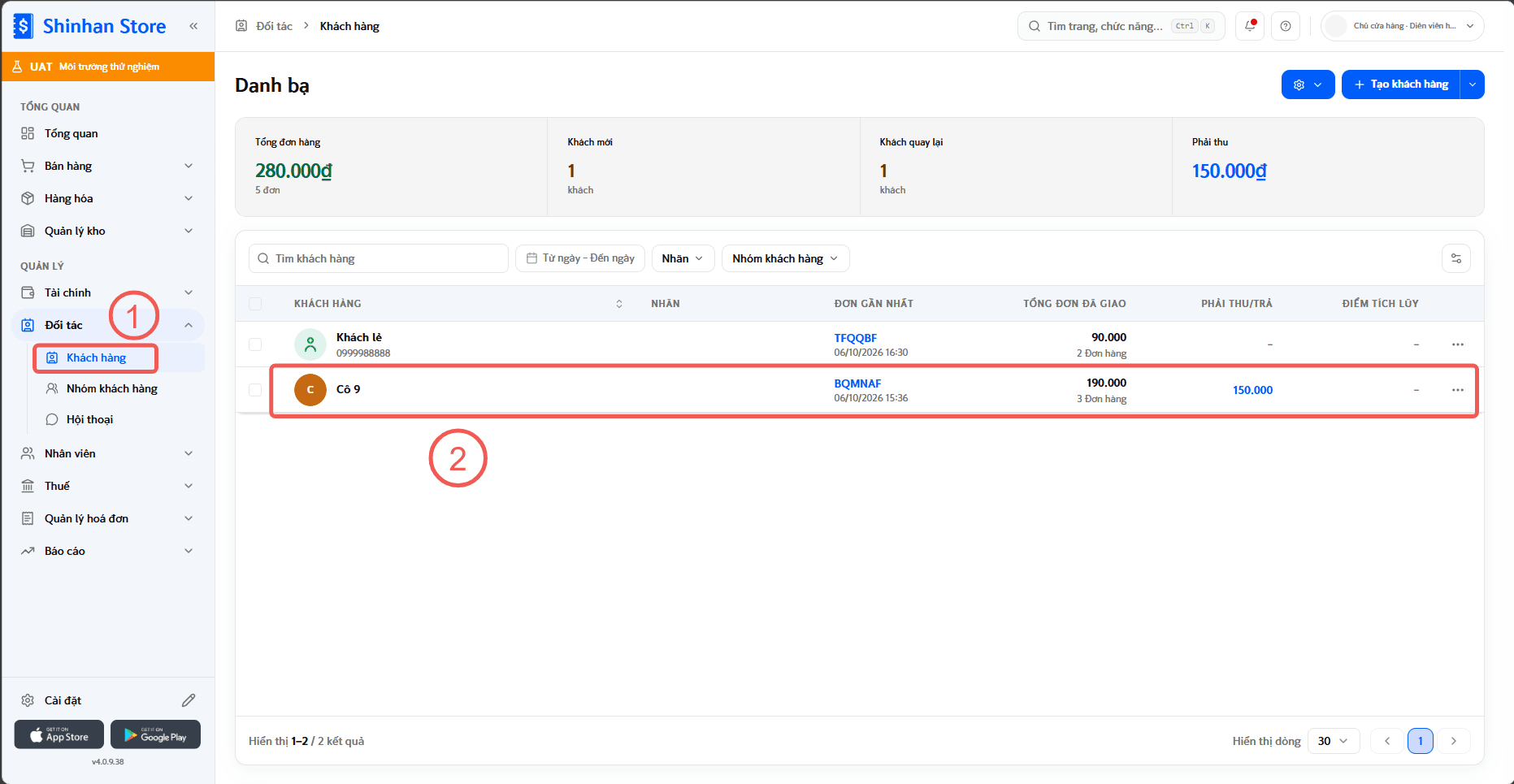Click the 150.000 receivable amount for Cô 9
Viewport: 1514px width, 784px height.
point(1252,390)
